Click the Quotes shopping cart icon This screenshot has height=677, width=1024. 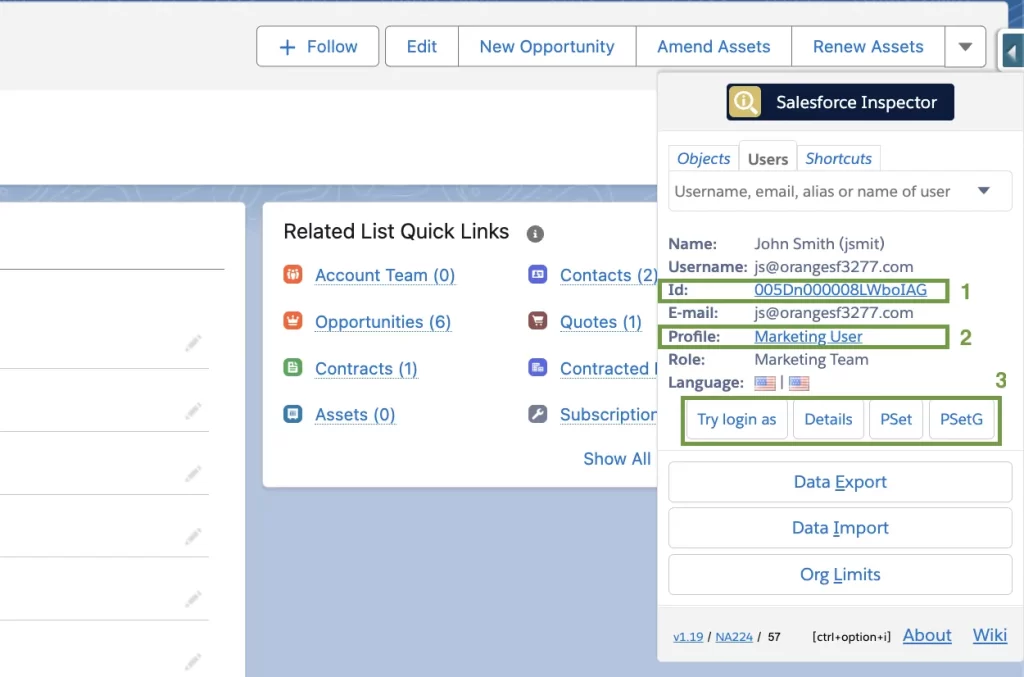point(535,322)
